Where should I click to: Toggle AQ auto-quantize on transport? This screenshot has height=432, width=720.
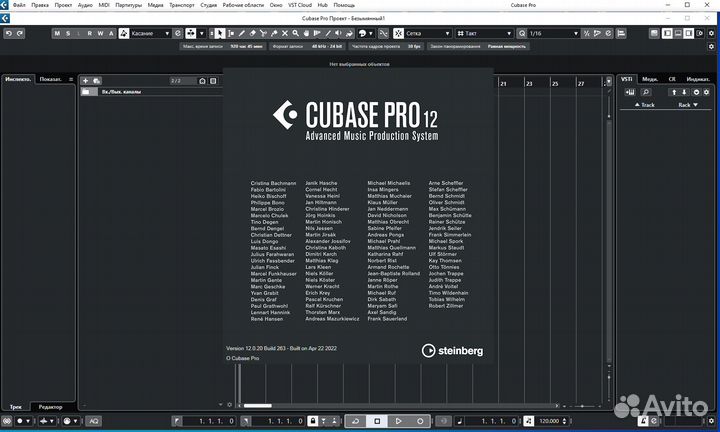(94, 421)
